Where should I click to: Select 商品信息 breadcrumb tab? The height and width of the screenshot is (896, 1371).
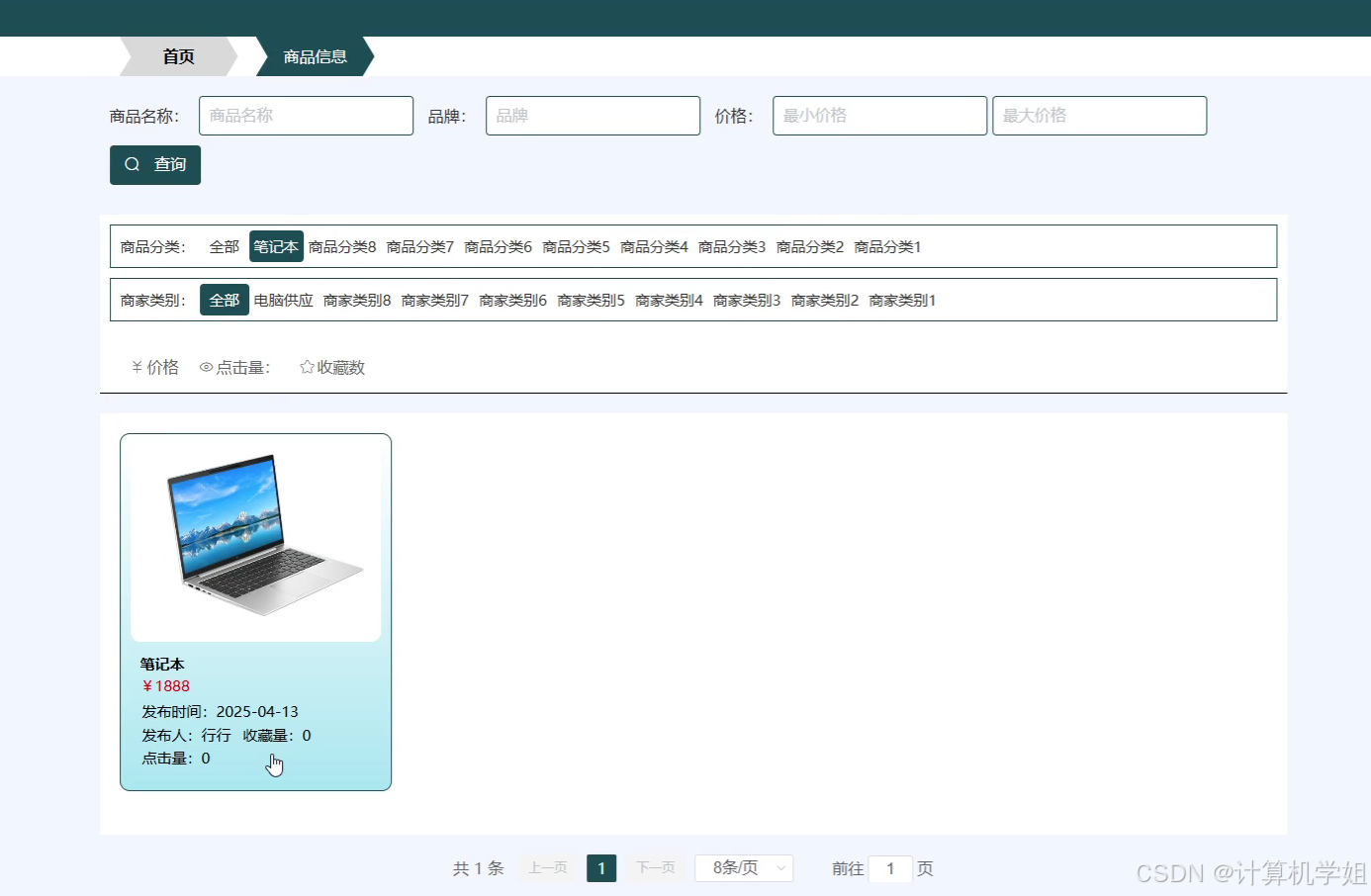(x=316, y=56)
